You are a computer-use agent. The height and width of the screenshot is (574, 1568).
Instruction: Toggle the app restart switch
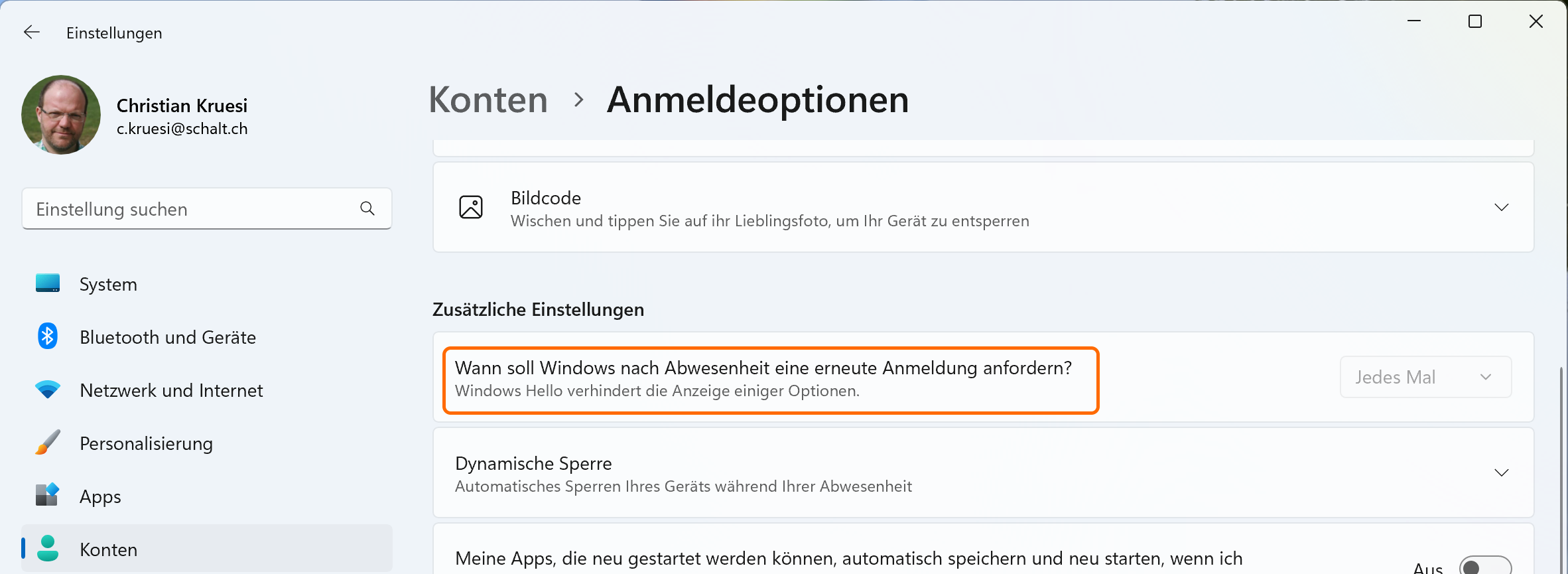(x=1484, y=566)
